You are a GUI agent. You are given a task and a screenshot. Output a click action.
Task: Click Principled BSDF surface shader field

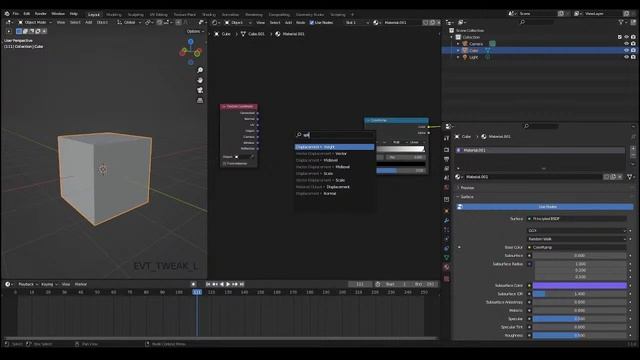577,219
